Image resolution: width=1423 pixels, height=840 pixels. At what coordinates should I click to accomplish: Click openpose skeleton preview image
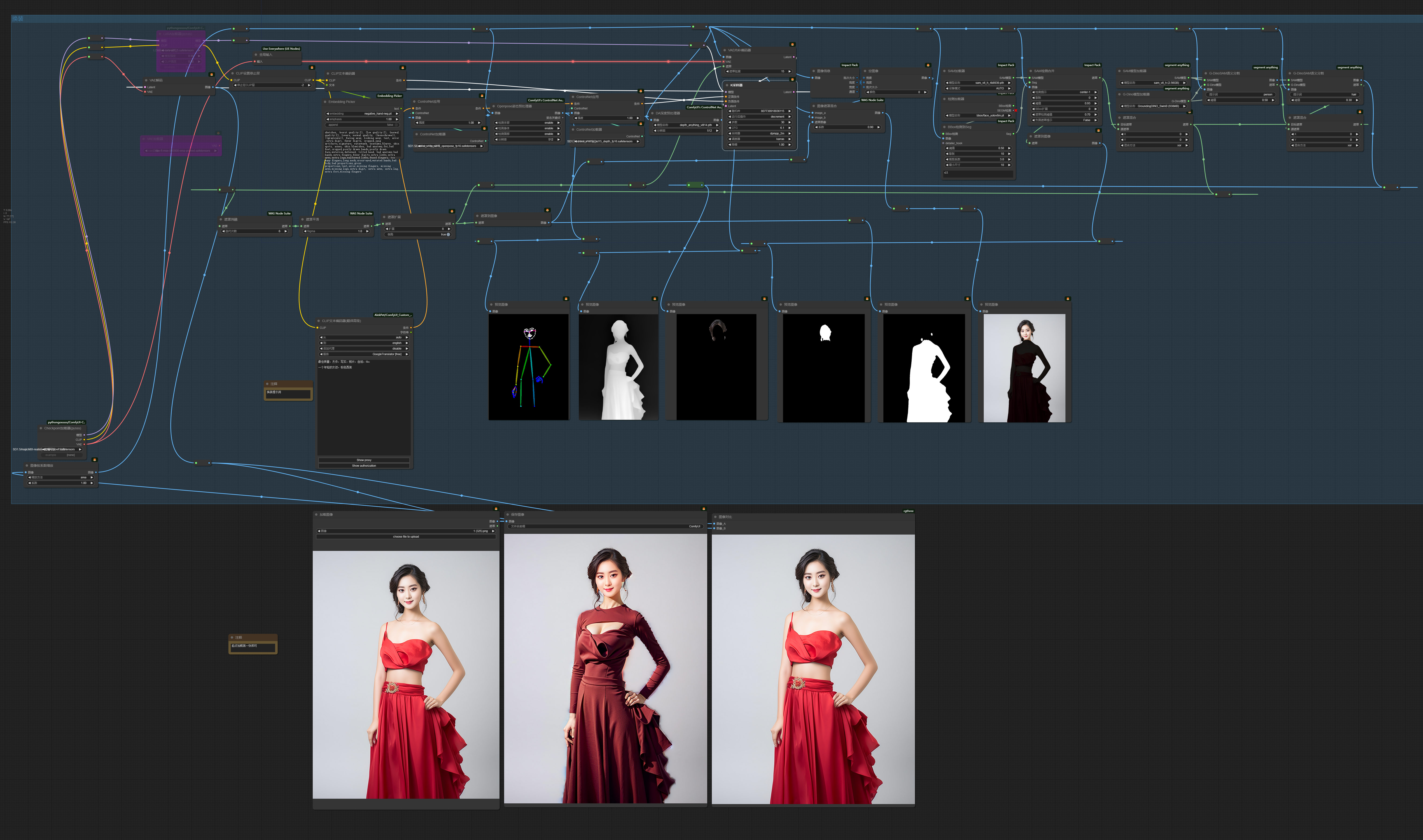pyautogui.click(x=529, y=367)
